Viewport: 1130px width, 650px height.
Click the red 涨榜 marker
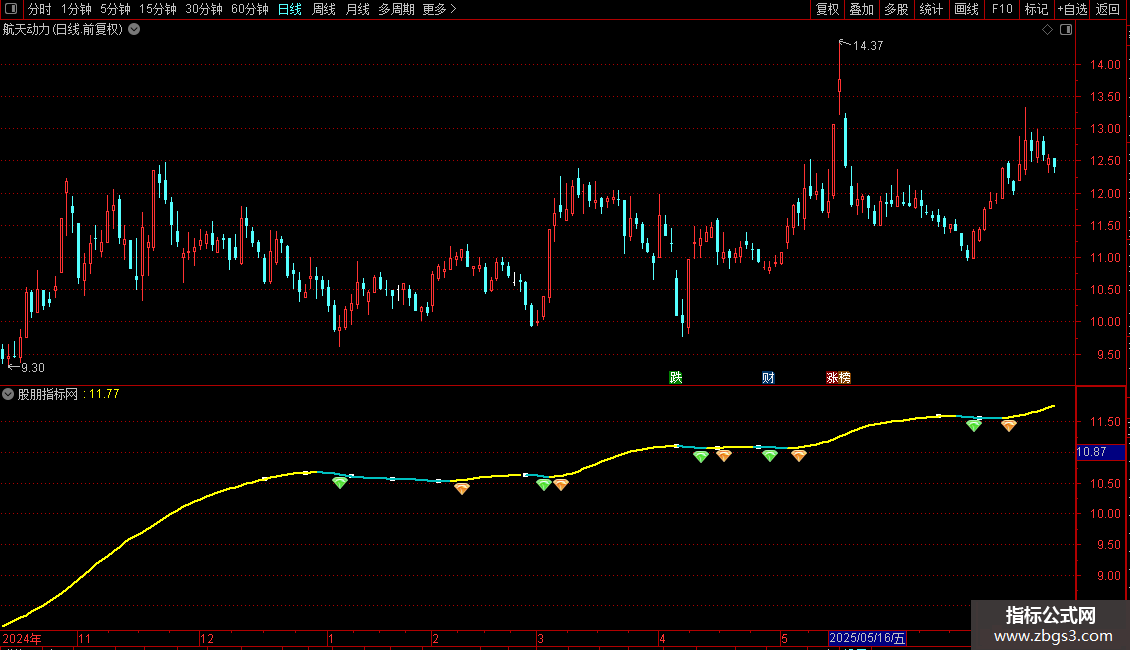click(838, 378)
